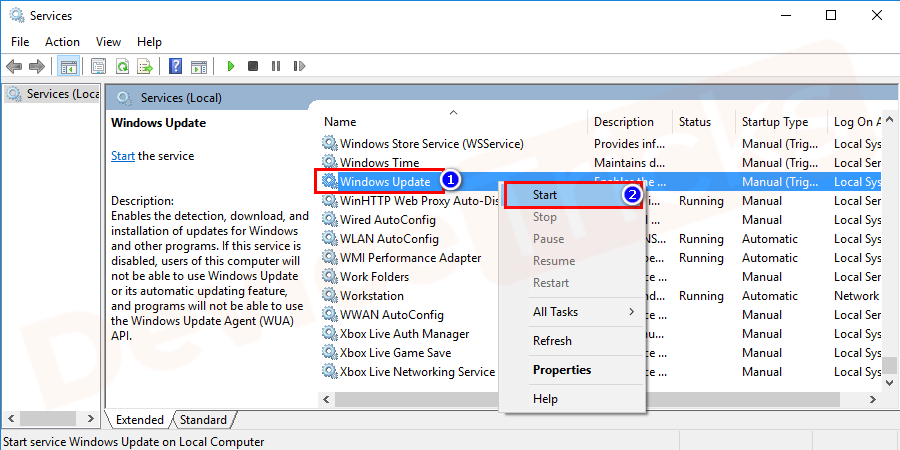The width and height of the screenshot is (900, 450).
Task: Click gear icon of Workstation service
Action: pyautogui.click(x=329, y=296)
